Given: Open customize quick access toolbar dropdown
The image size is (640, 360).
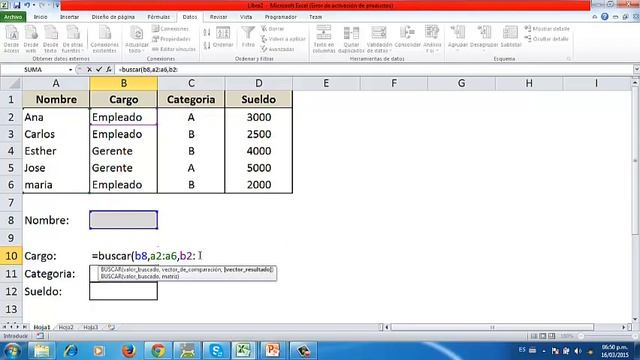Looking at the screenshot, I should click(56, 5).
